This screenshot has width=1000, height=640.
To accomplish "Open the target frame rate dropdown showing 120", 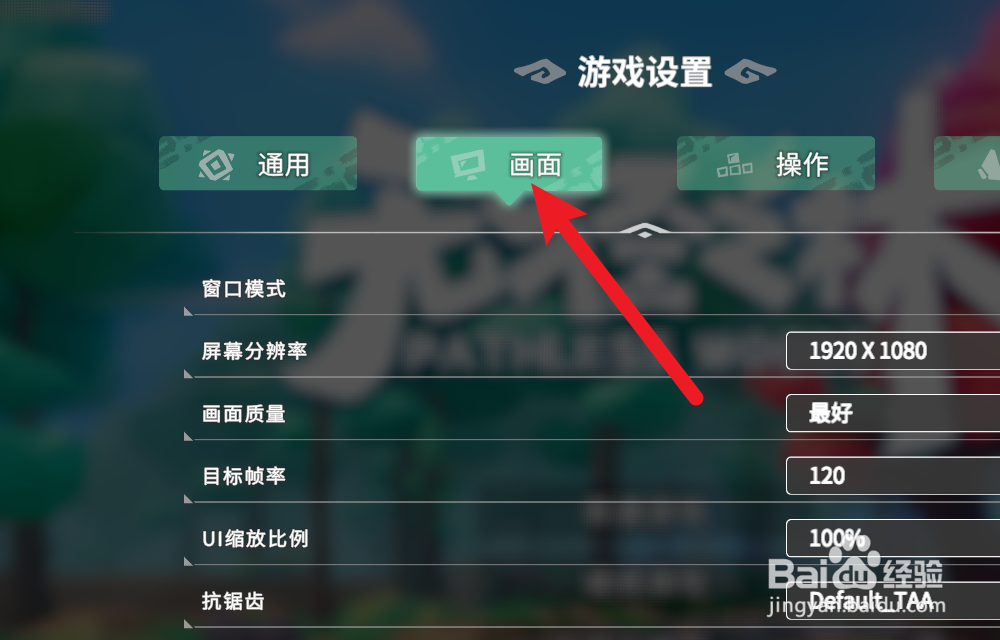I will [893, 476].
